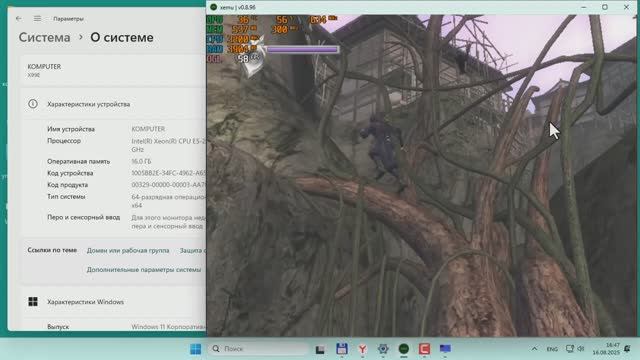Click the Выпуск label under Windows specs

(x=58, y=327)
